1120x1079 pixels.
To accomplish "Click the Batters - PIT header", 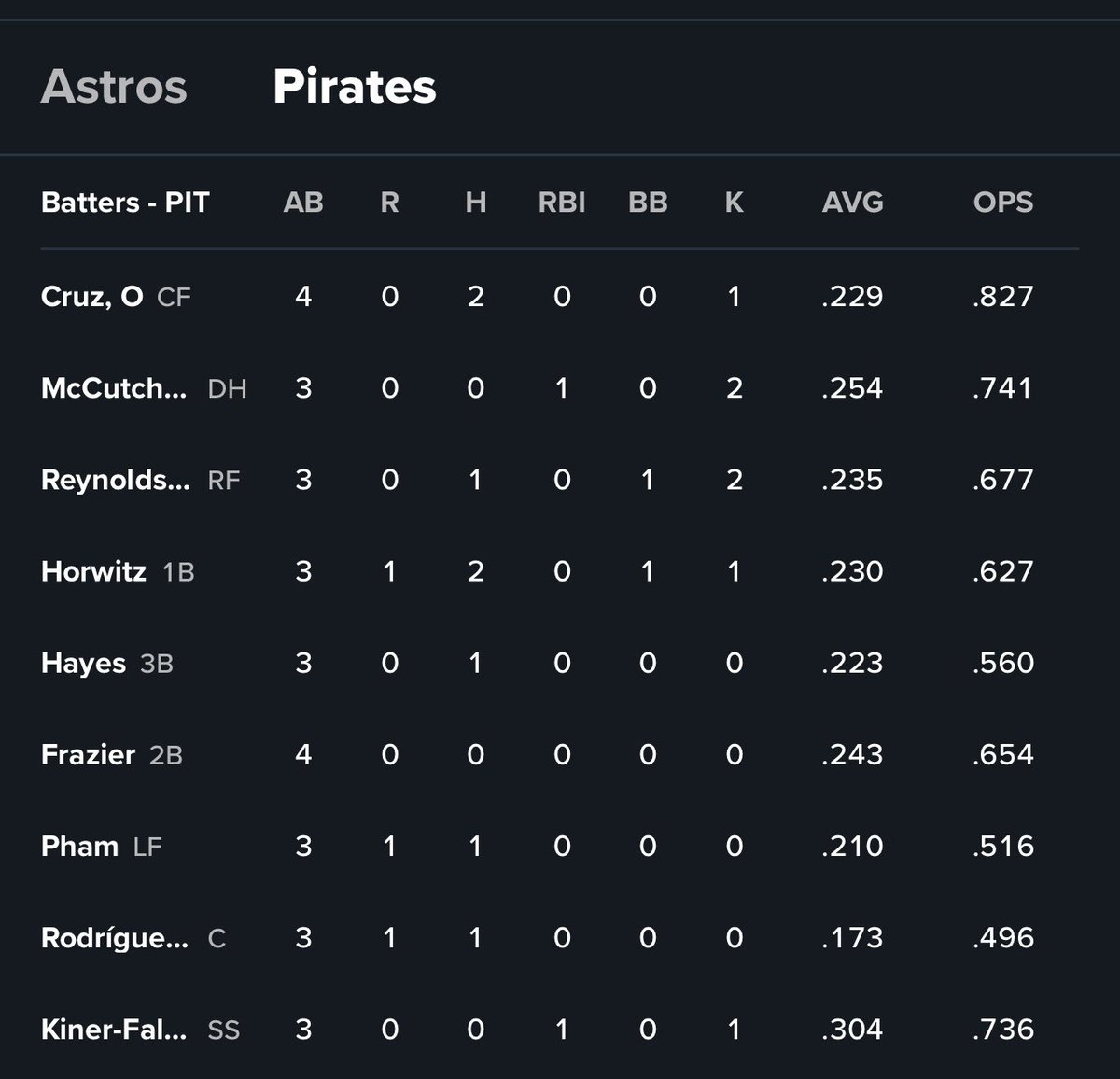I will pyautogui.click(x=125, y=203).
